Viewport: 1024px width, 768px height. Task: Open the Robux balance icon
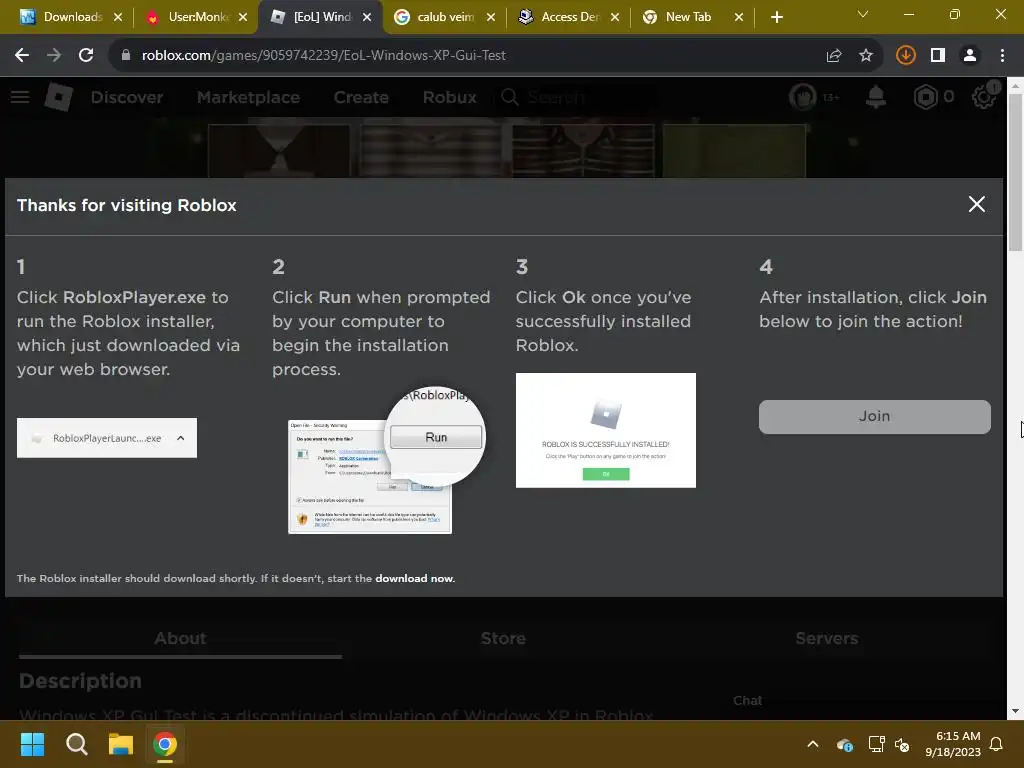coord(925,97)
